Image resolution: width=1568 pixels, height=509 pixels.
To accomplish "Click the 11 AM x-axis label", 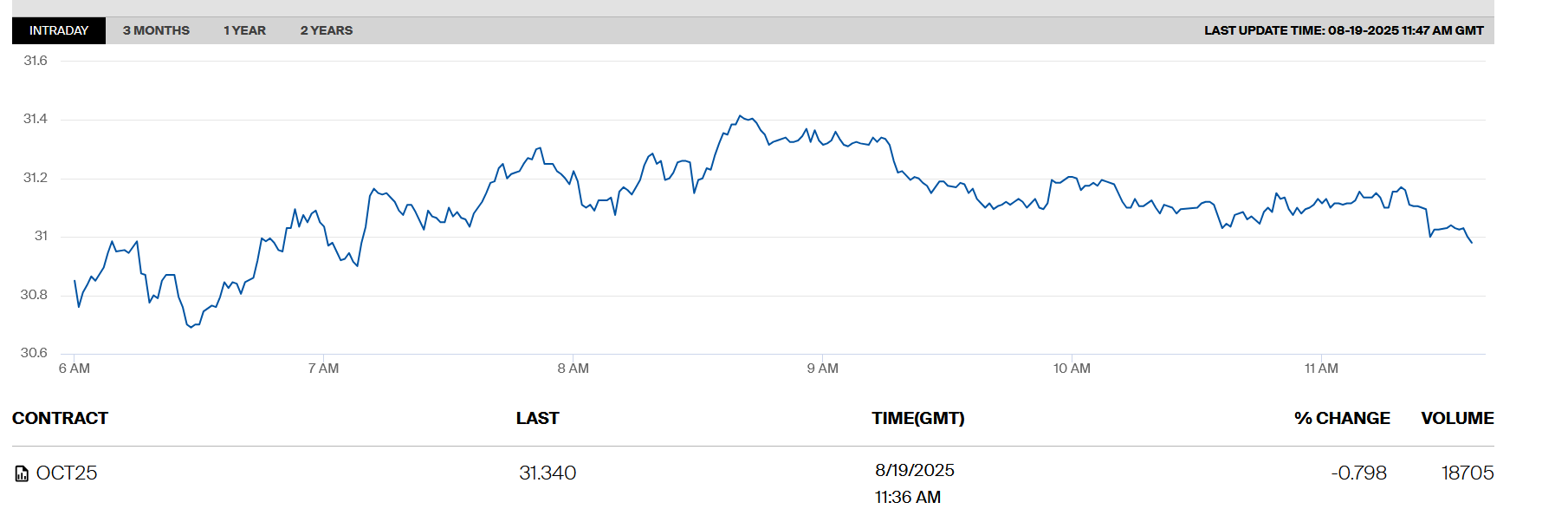I will 1321,369.
